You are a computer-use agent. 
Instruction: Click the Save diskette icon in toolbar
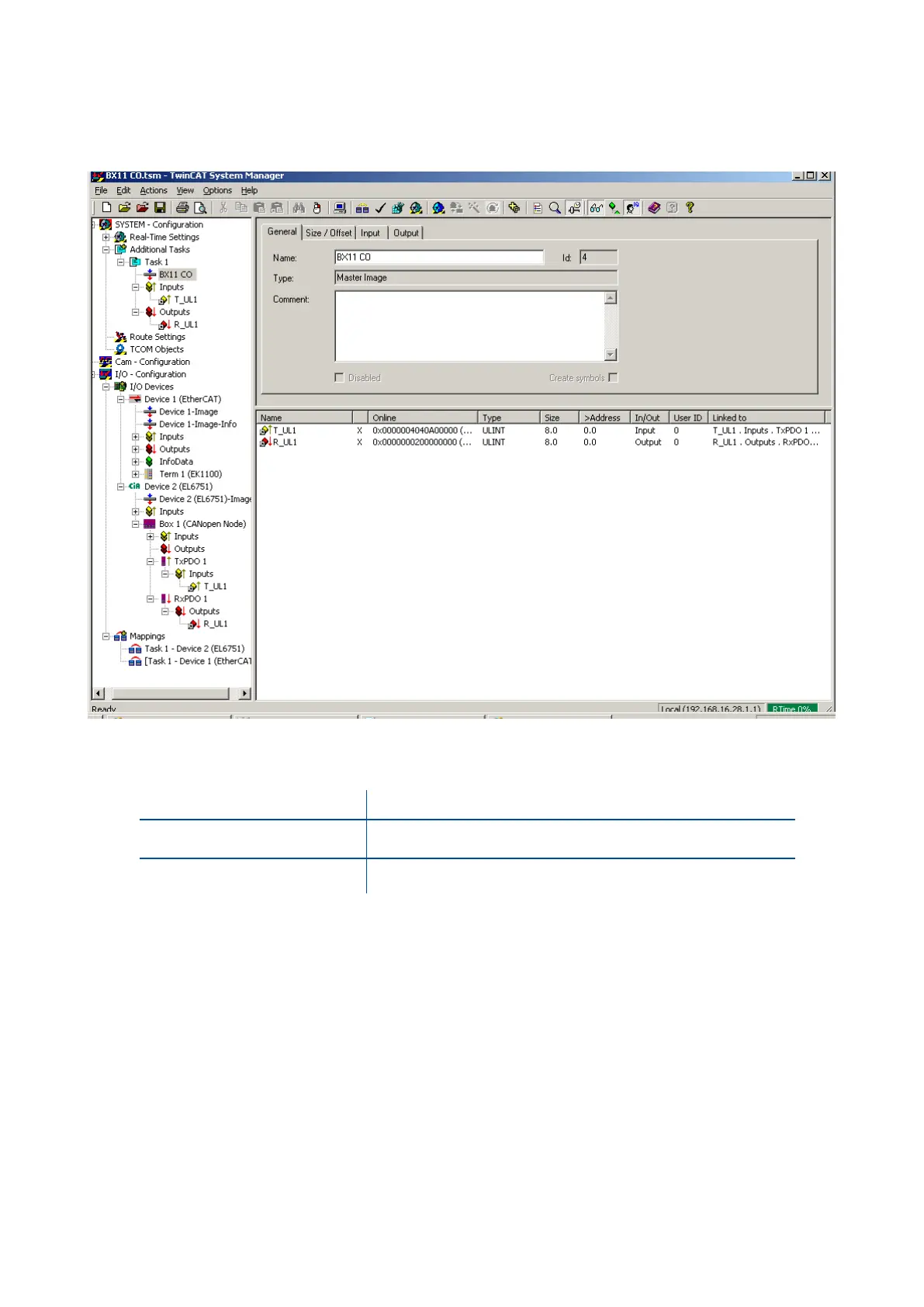160,208
